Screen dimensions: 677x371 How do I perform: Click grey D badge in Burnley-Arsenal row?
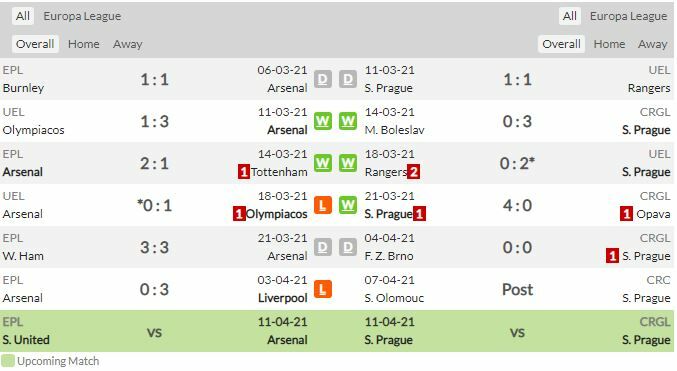[x=323, y=79]
